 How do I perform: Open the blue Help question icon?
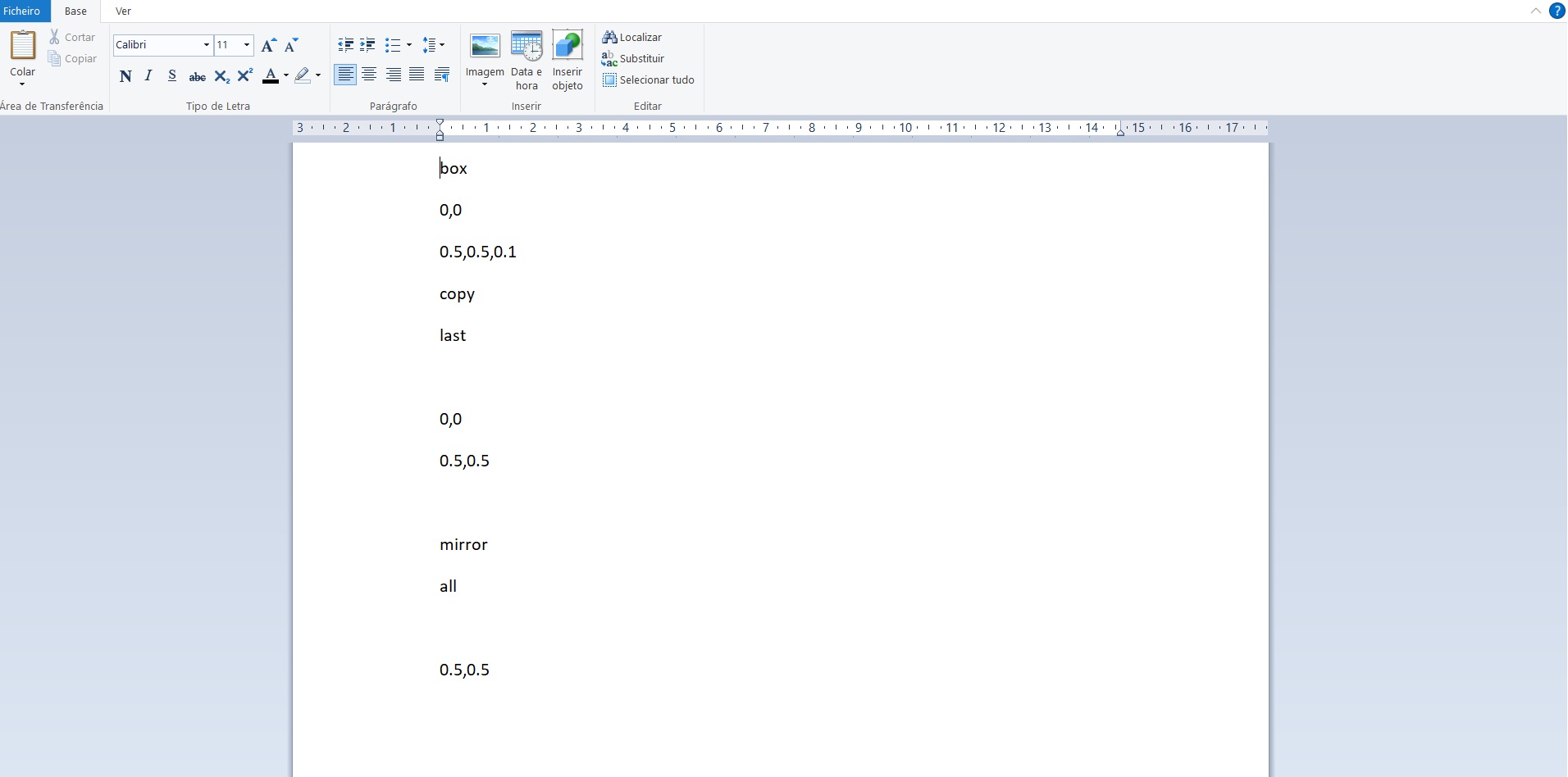[1557, 11]
